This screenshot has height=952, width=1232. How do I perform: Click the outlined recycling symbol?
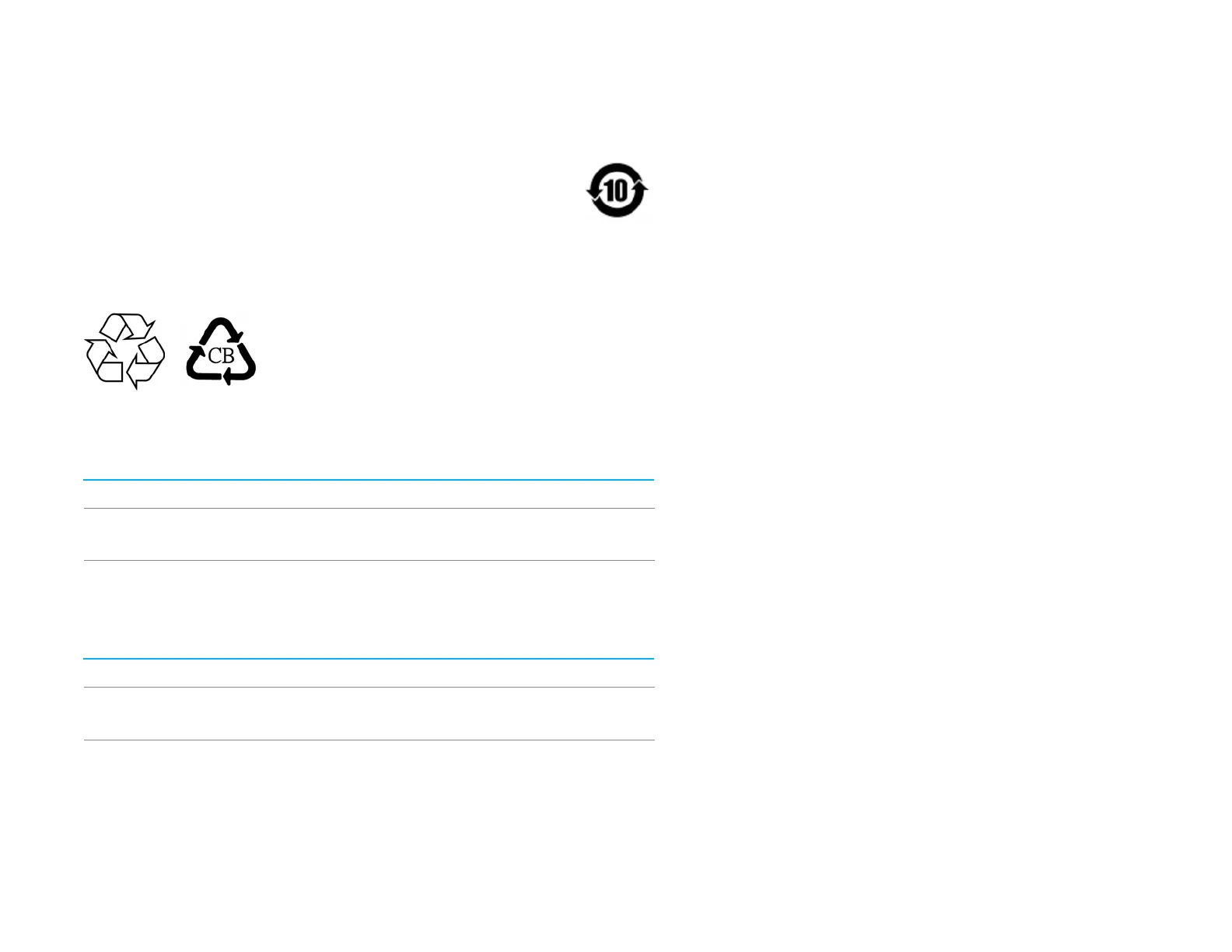(124, 351)
